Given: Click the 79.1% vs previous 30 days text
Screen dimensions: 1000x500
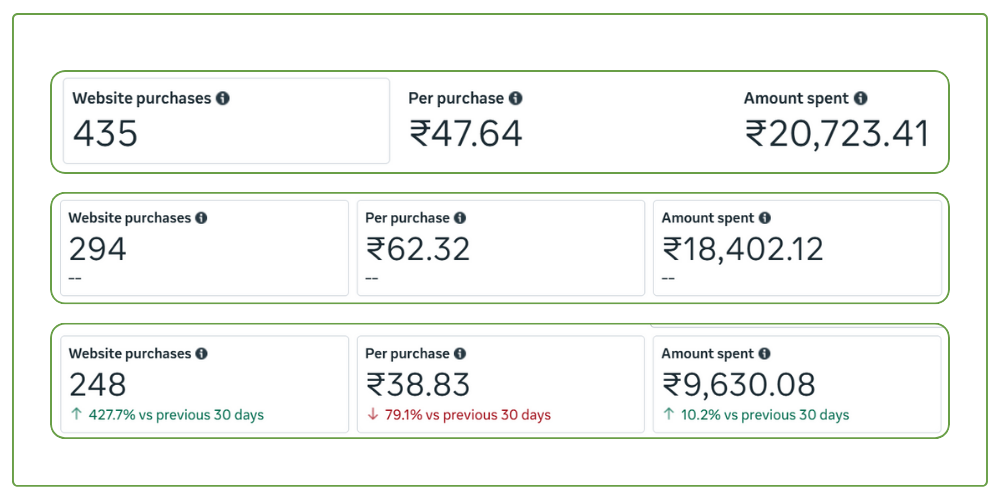Looking at the screenshot, I should pos(467,415).
